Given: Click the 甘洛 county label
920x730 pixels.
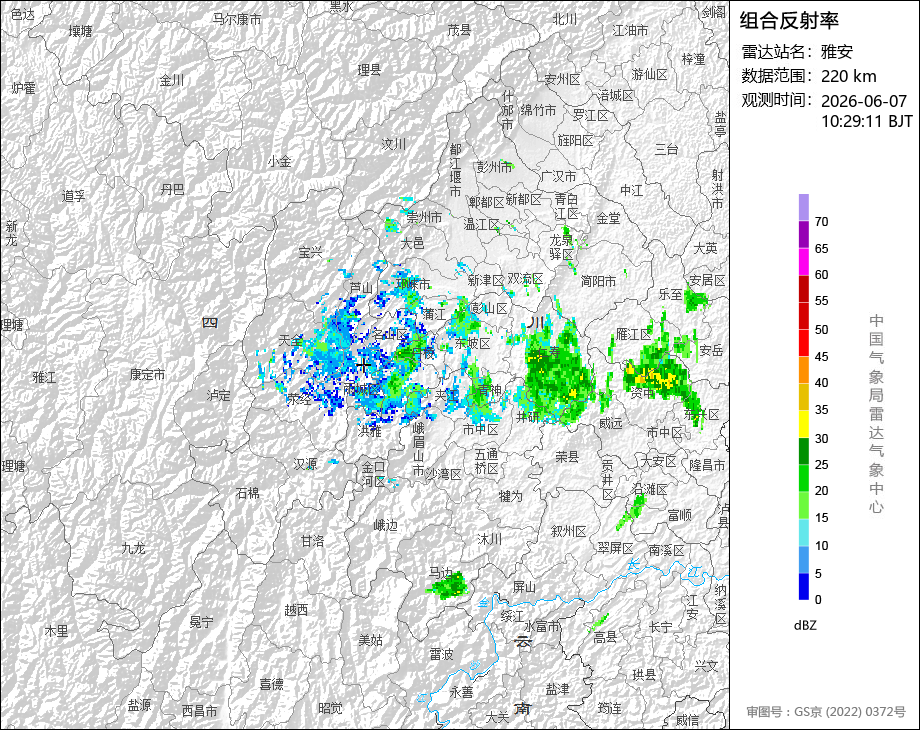Looking at the screenshot, I should pyautogui.click(x=313, y=541).
